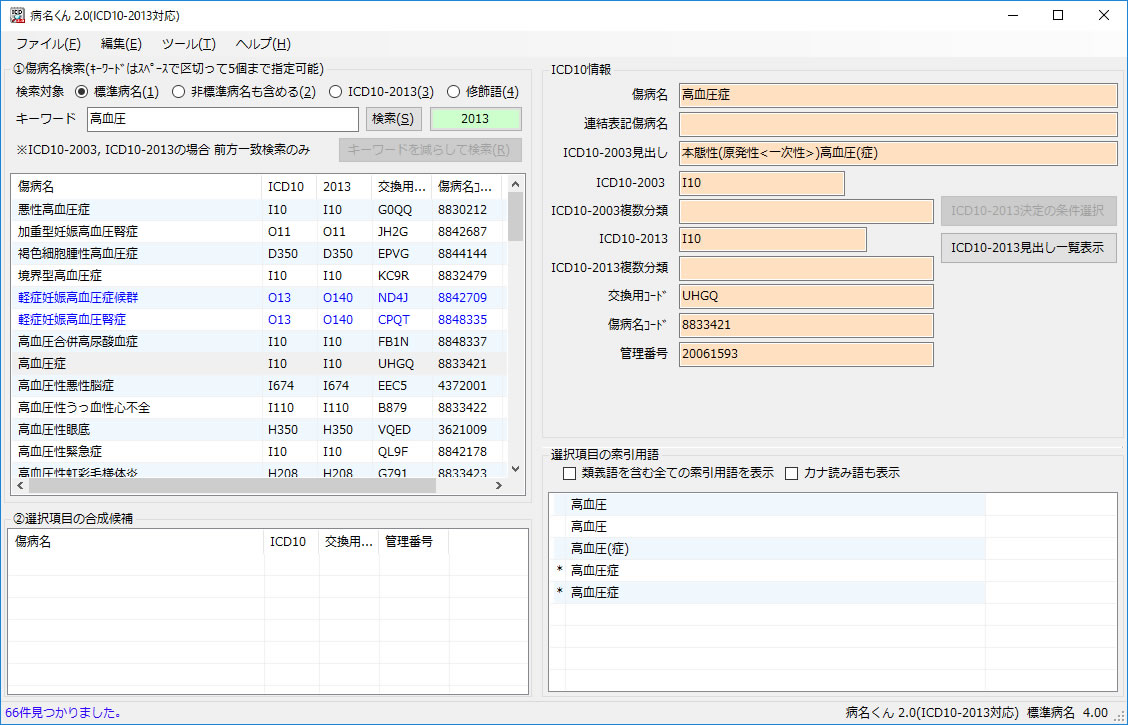Select the 高血圧性緊急症 row
Viewport: 1128px width, 725px height.
point(259,452)
